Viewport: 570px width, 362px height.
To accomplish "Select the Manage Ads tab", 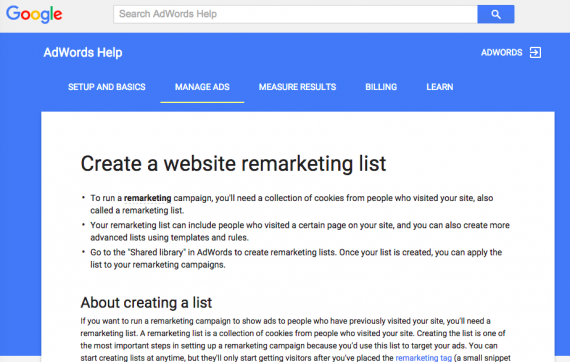I will 202,87.
